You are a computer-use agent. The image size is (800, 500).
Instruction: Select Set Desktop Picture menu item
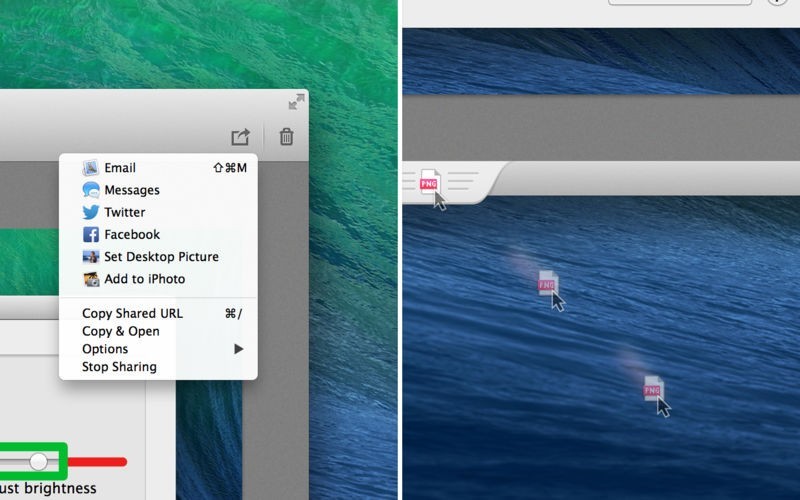coord(161,257)
